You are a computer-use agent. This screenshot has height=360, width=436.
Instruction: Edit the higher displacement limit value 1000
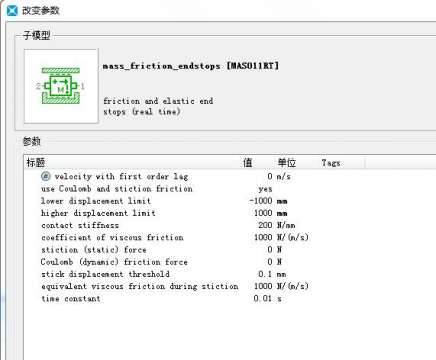pos(263,213)
